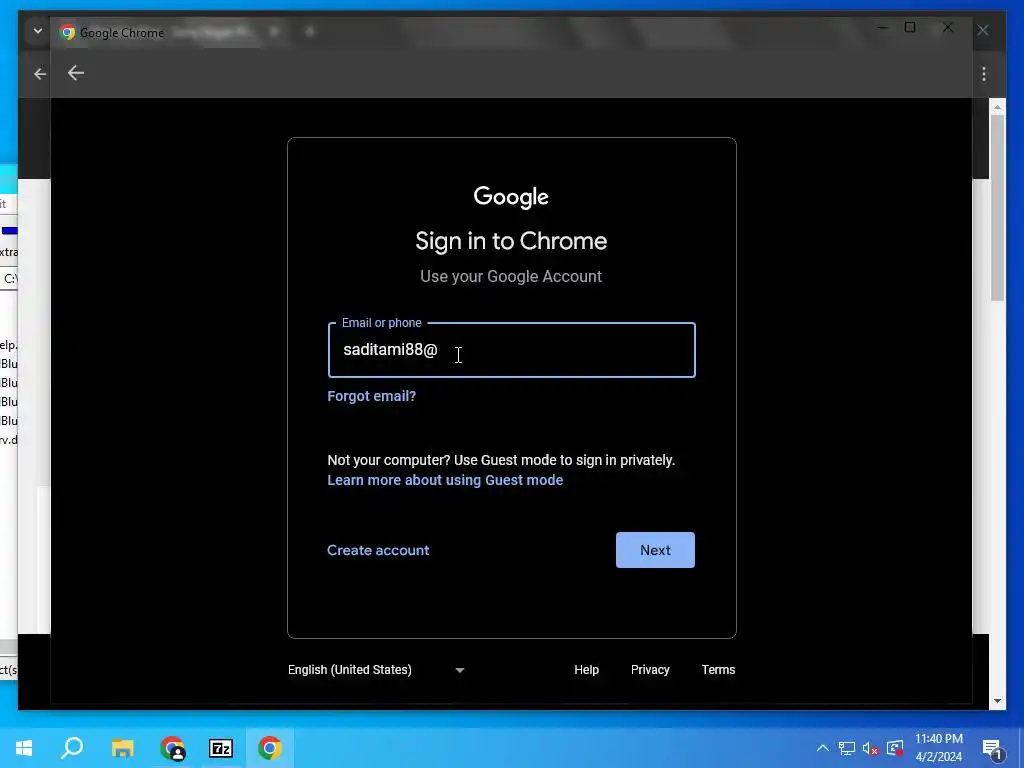
Task: Click the Google logo
Action: 511,197
